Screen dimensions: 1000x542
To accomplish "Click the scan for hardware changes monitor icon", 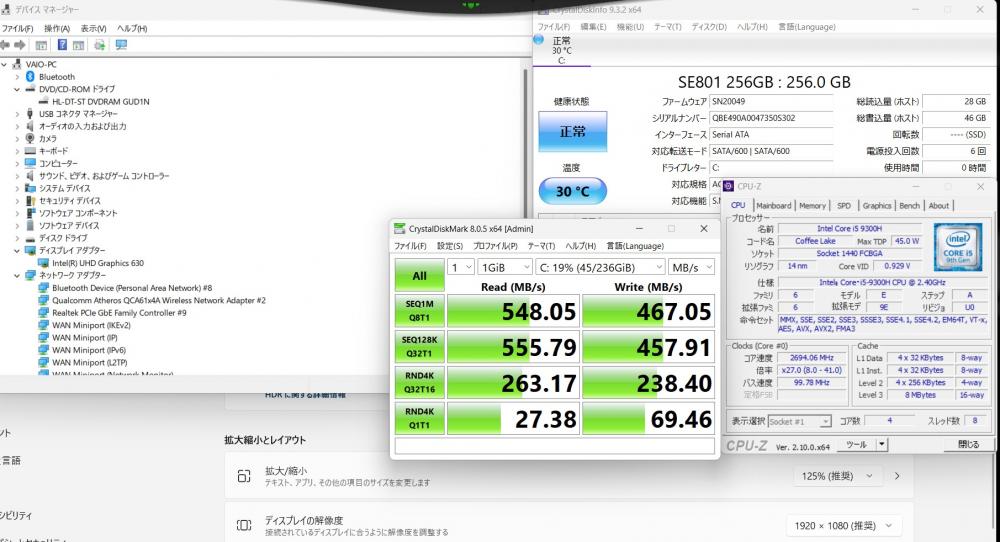I will (121, 45).
